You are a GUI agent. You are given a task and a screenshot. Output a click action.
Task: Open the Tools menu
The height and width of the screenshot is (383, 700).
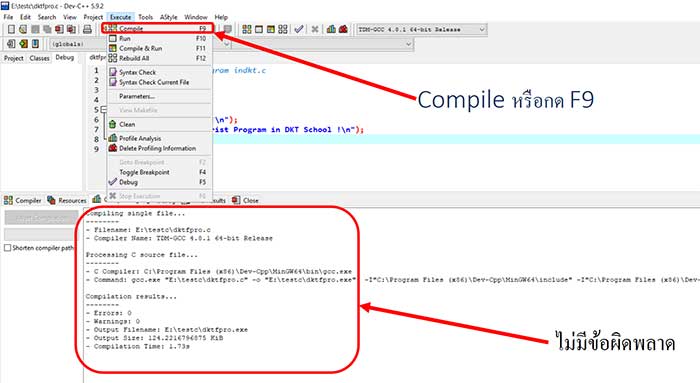coord(146,17)
